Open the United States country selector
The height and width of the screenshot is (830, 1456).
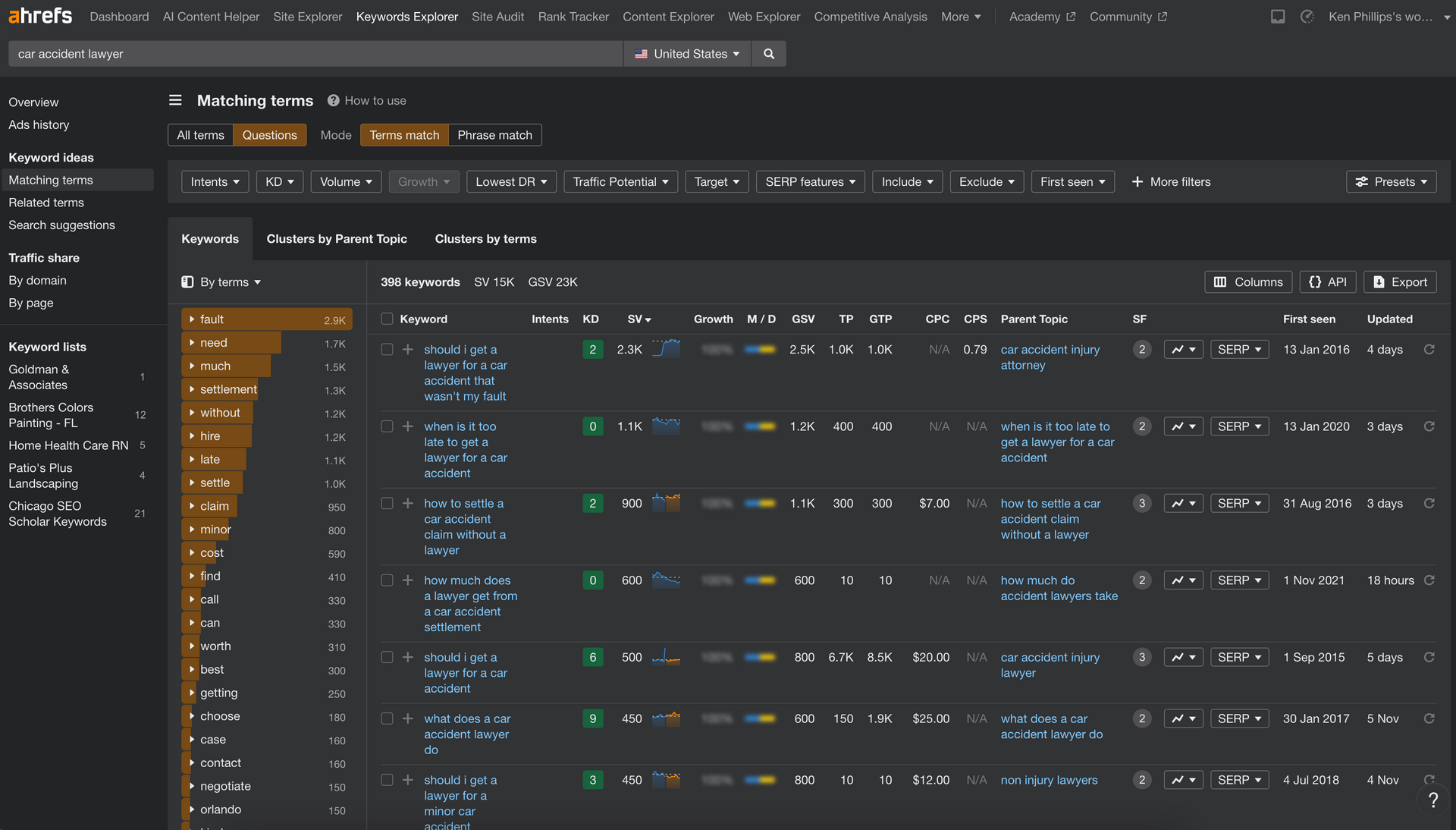(687, 54)
